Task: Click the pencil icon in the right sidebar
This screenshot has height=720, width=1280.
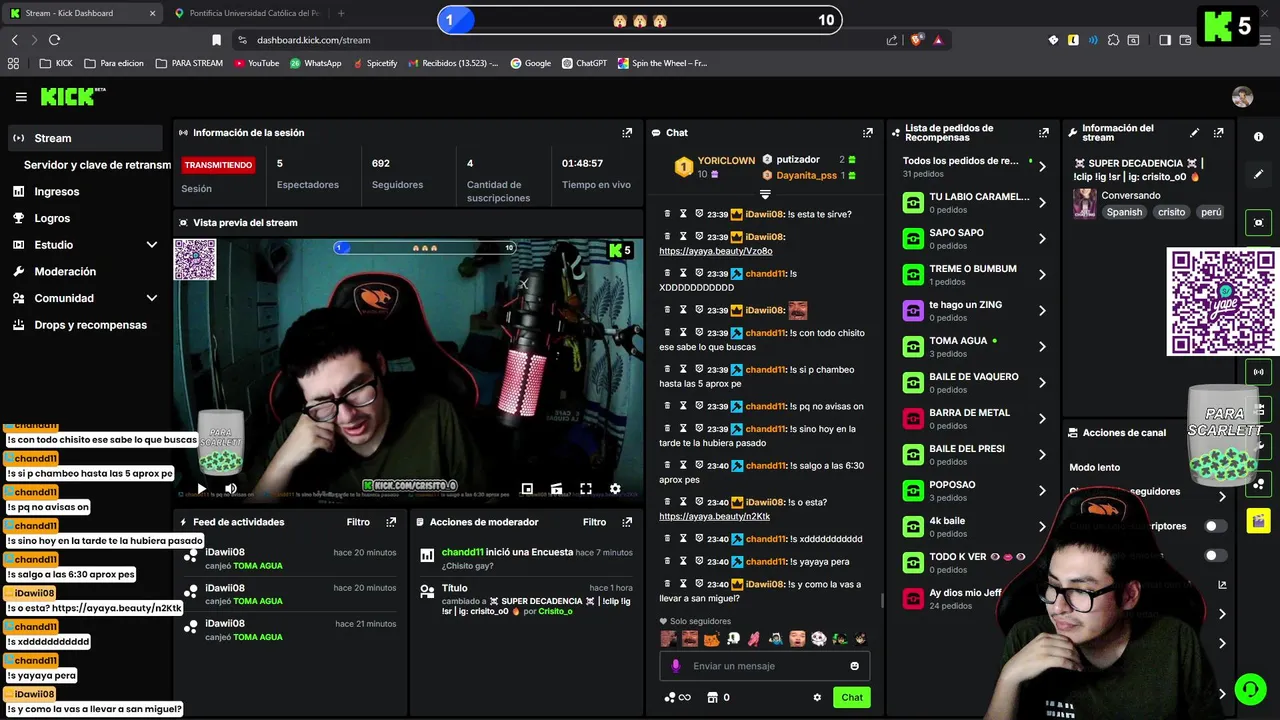Action: point(1258,174)
